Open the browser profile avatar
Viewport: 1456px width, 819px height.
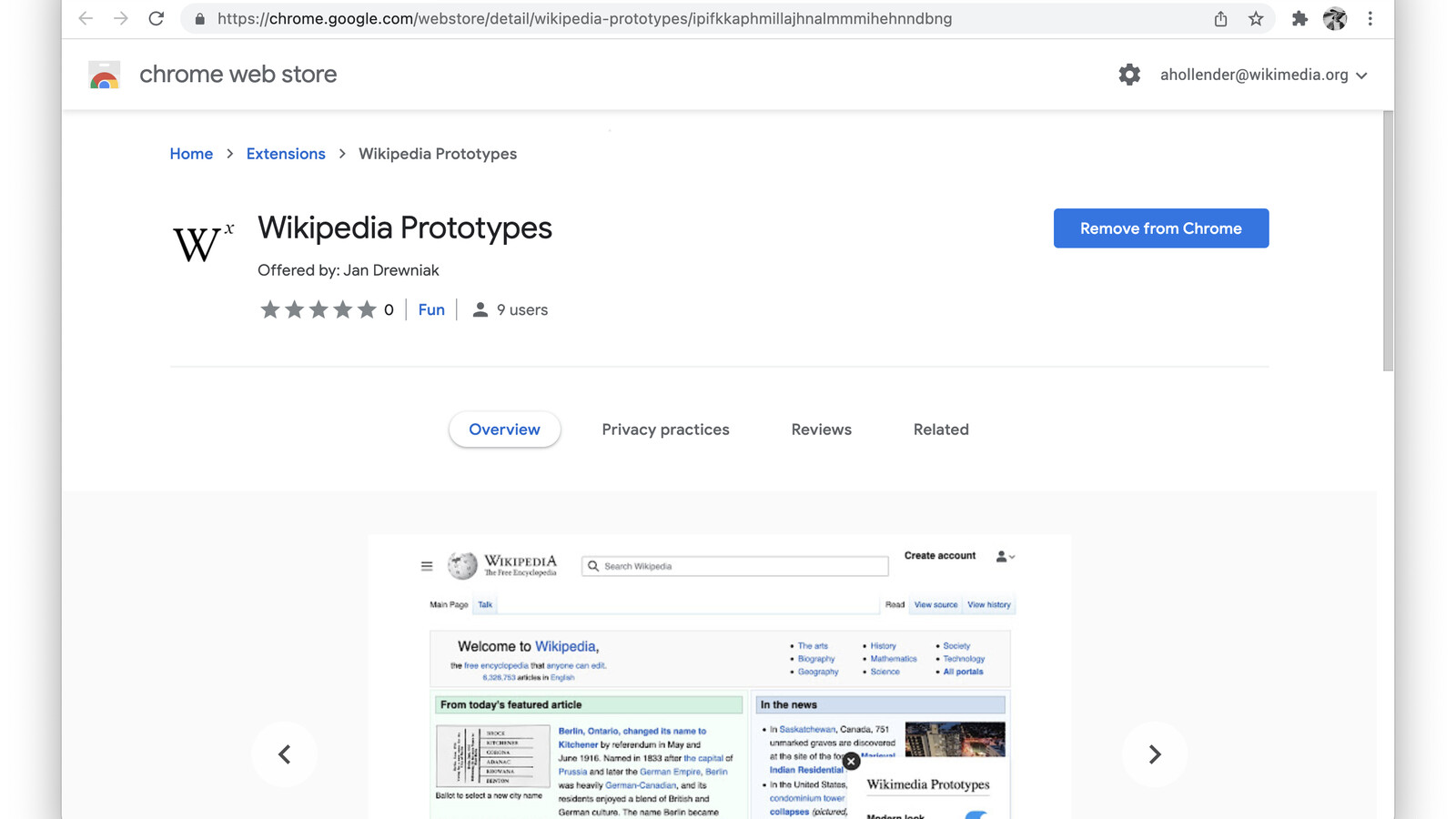[1335, 18]
